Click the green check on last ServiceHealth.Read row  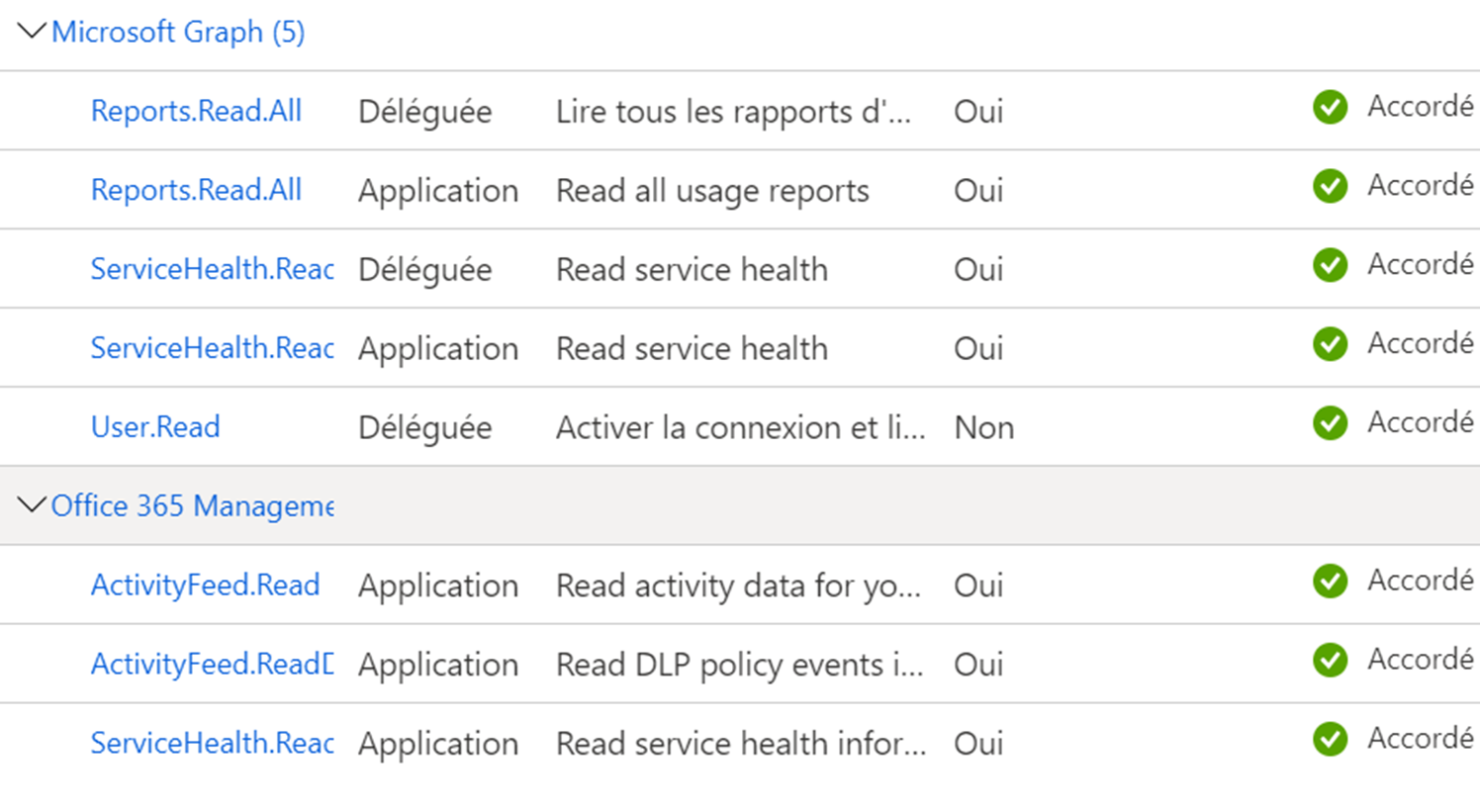pos(1330,739)
